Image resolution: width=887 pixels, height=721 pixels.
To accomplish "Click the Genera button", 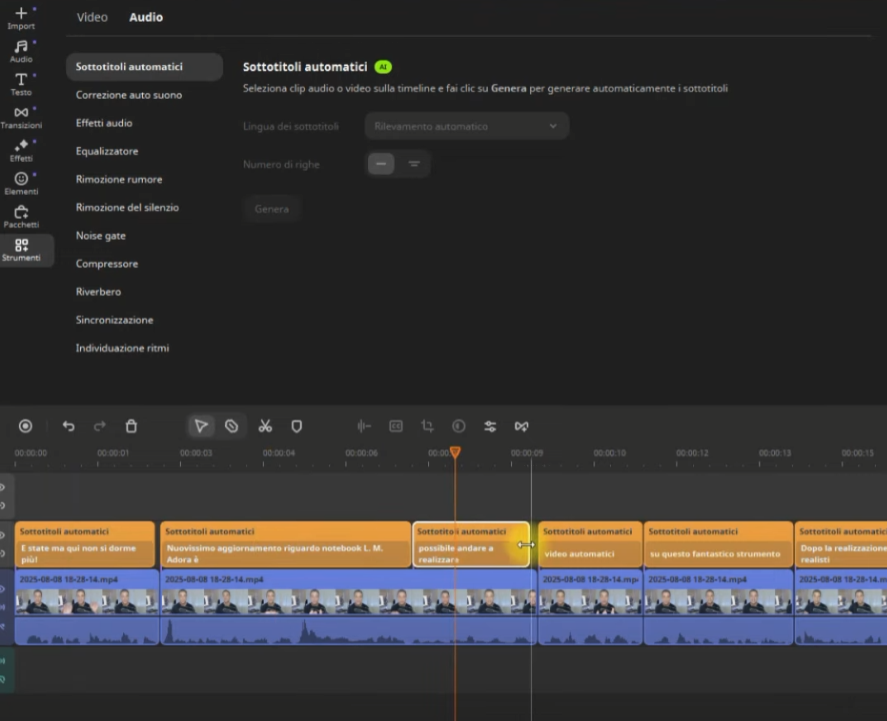I will pos(272,209).
